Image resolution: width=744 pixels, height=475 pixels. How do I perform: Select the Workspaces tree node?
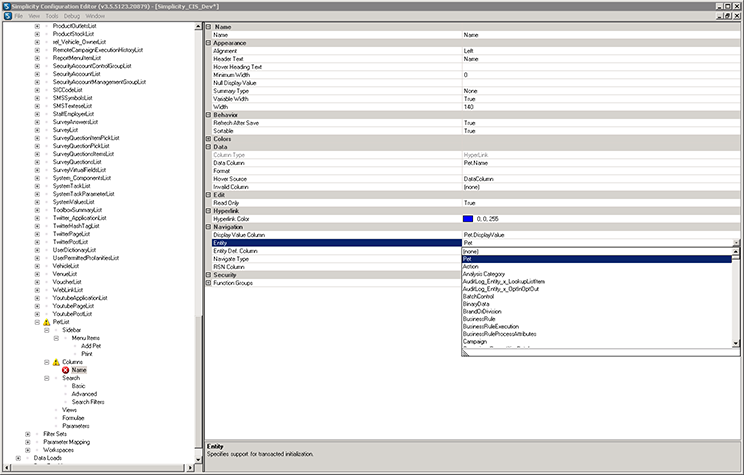coord(58,450)
